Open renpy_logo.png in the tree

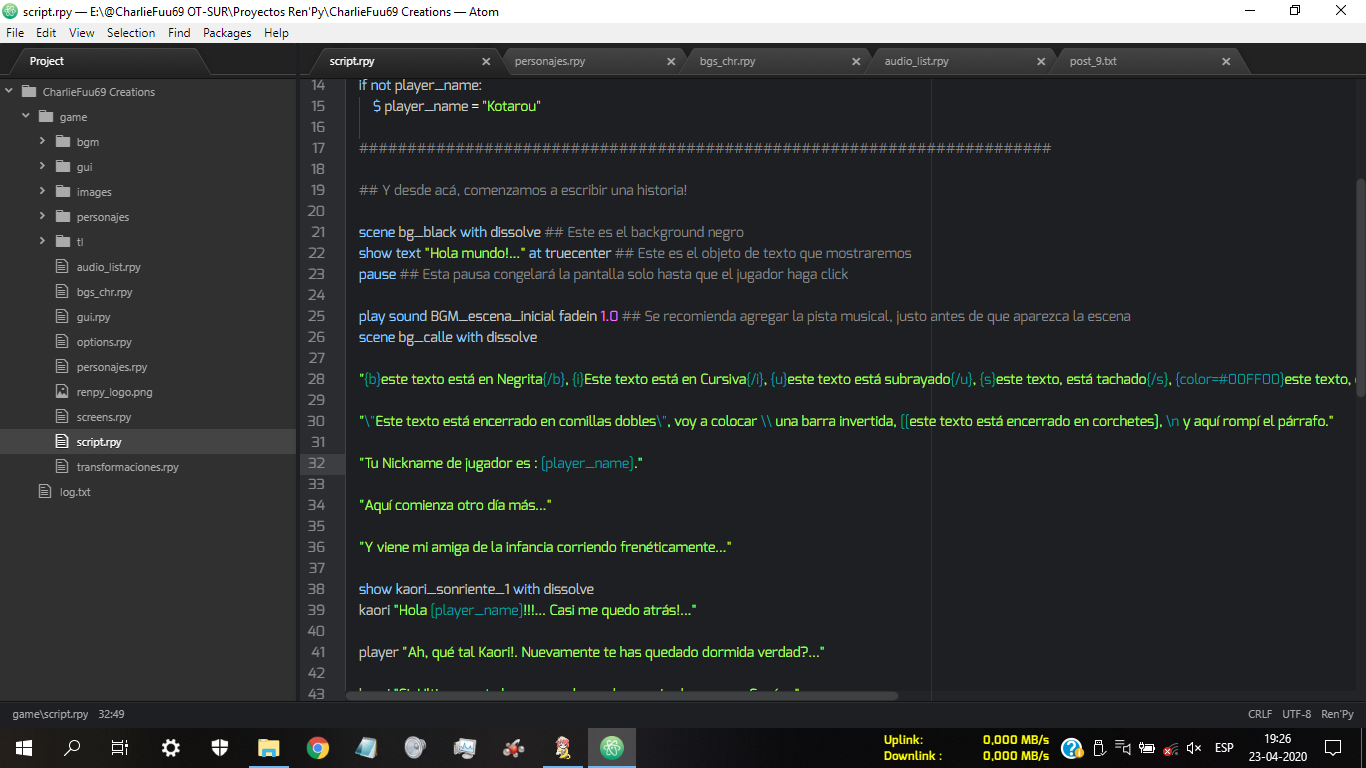[114, 392]
